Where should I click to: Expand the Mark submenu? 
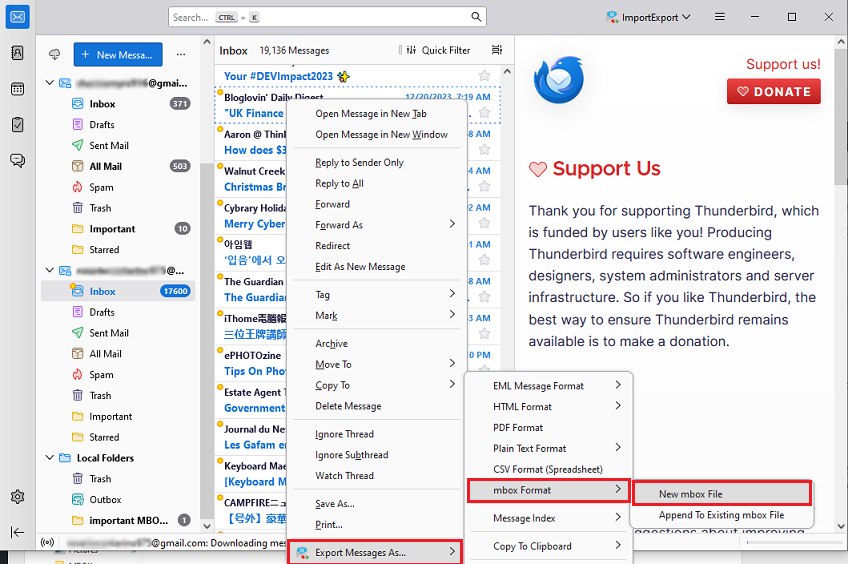(376, 316)
